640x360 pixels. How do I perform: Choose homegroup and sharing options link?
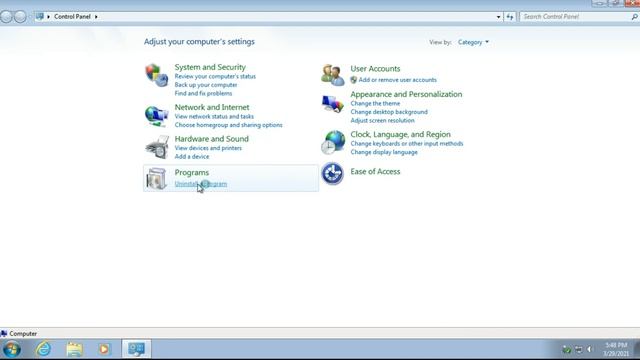(x=229, y=125)
